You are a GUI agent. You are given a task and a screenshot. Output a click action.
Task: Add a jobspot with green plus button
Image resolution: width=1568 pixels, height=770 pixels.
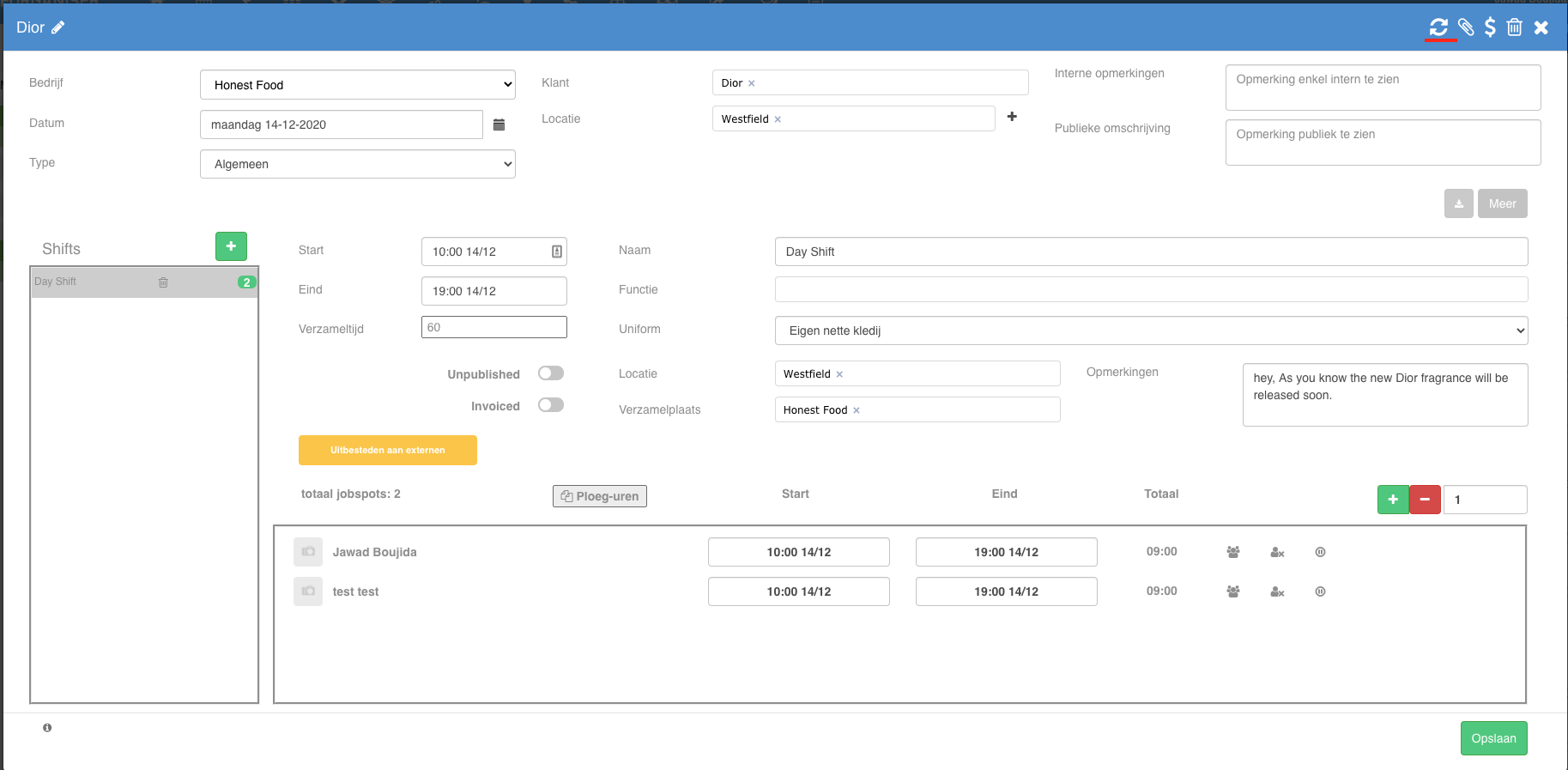[x=1393, y=500]
